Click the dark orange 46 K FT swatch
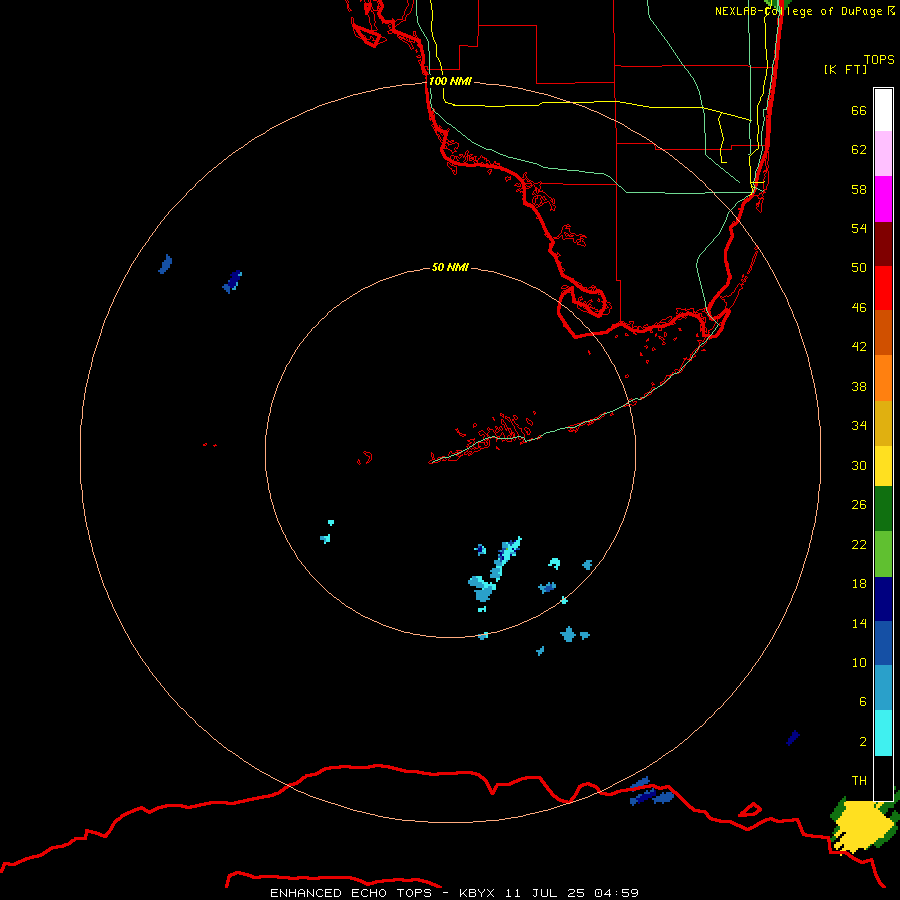The width and height of the screenshot is (900, 900). click(x=883, y=333)
